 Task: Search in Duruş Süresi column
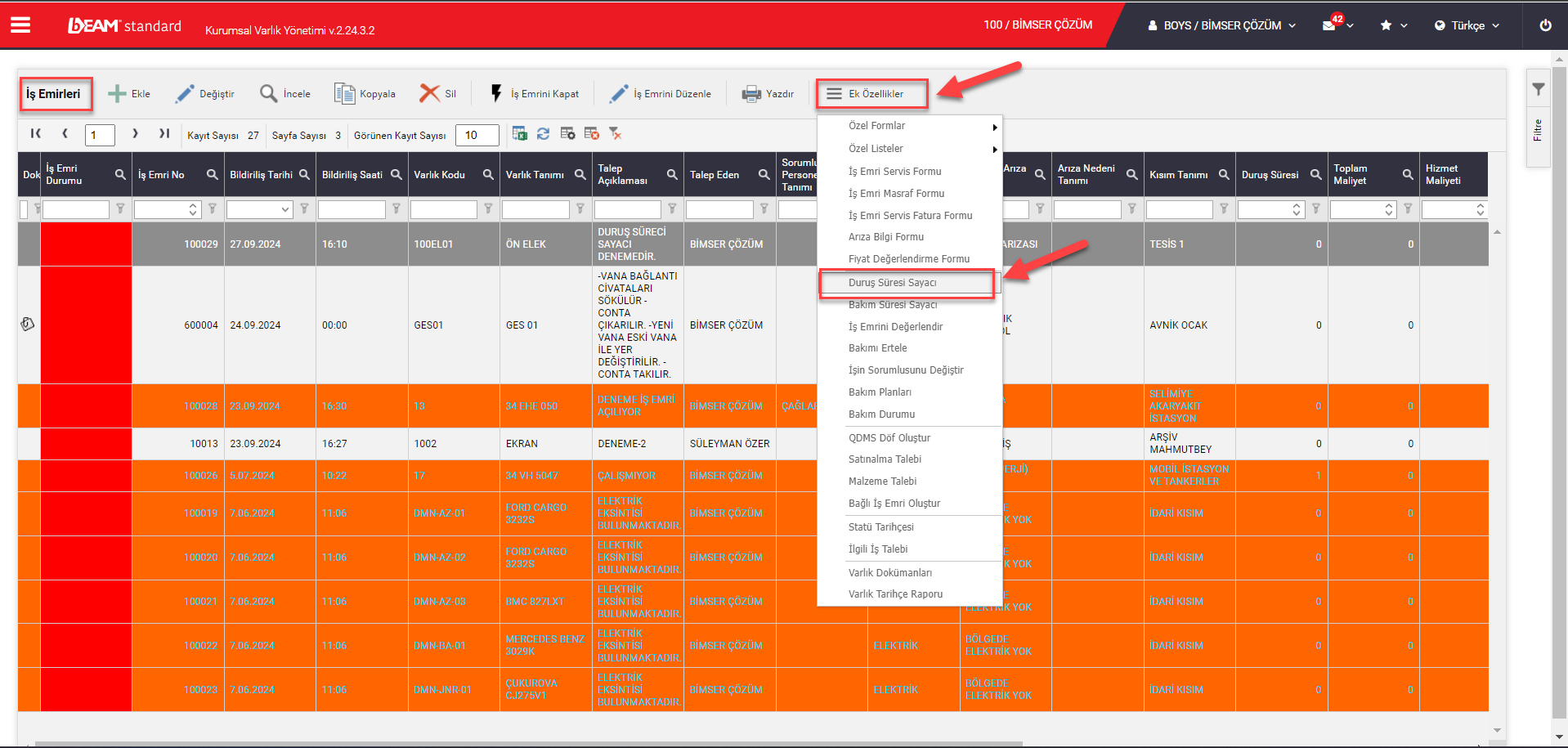(x=1315, y=174)
